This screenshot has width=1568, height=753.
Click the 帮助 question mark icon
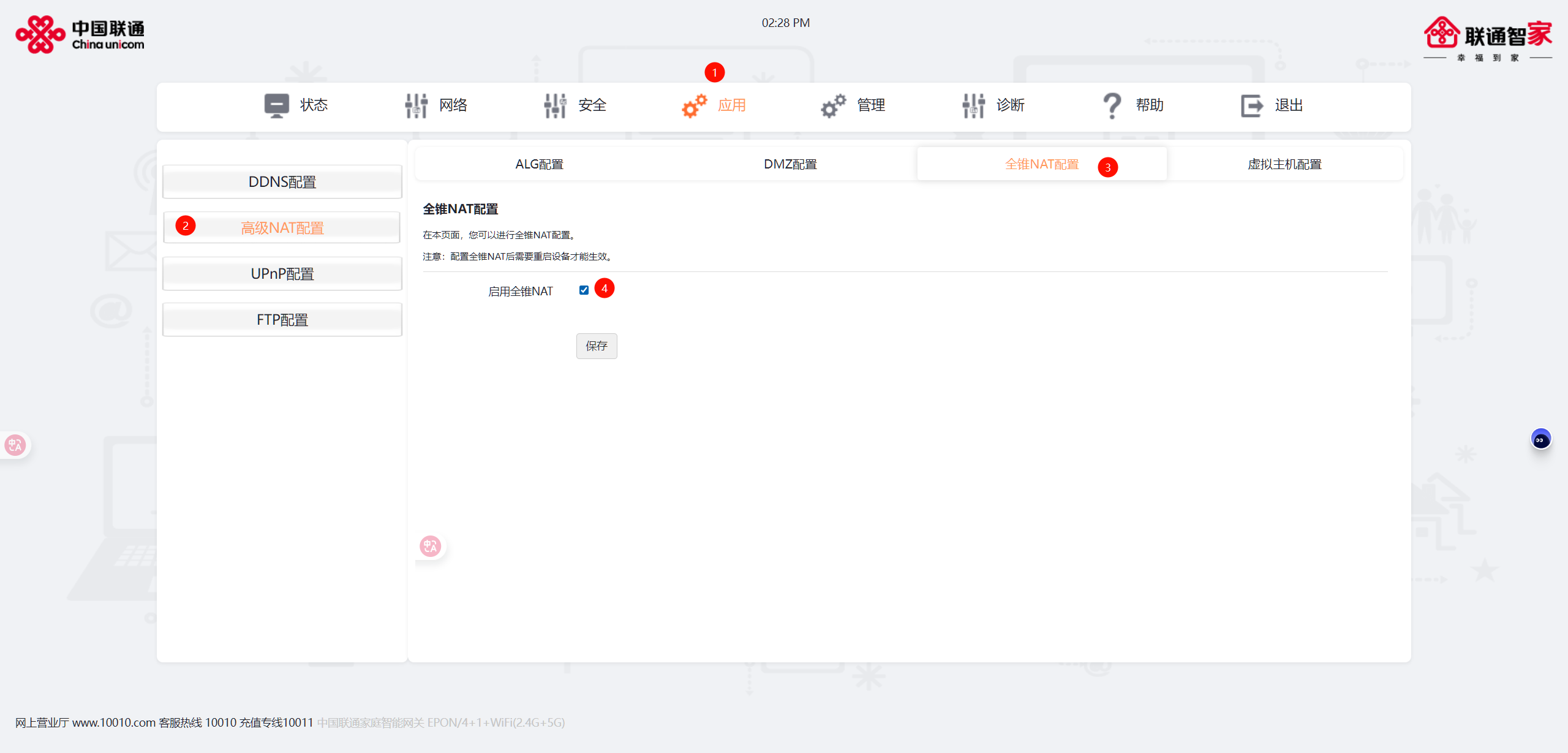(1112, 105)
